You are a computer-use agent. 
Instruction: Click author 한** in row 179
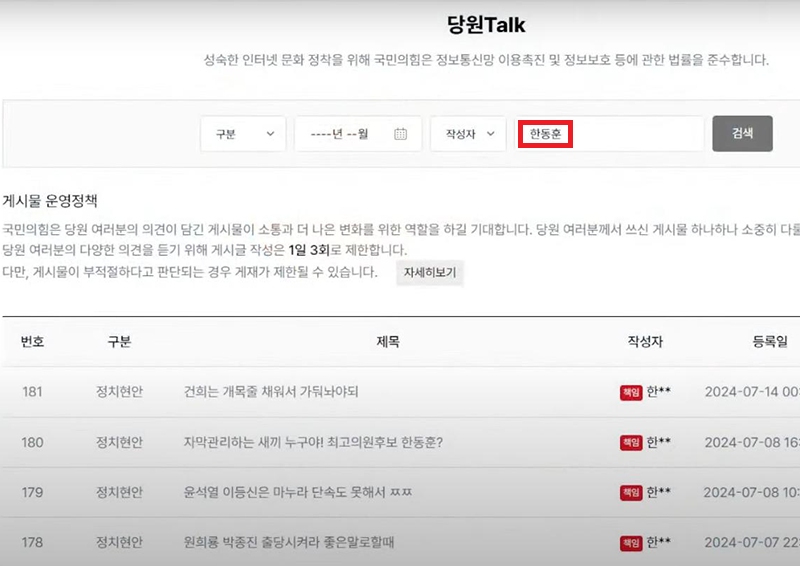[659, 492]
